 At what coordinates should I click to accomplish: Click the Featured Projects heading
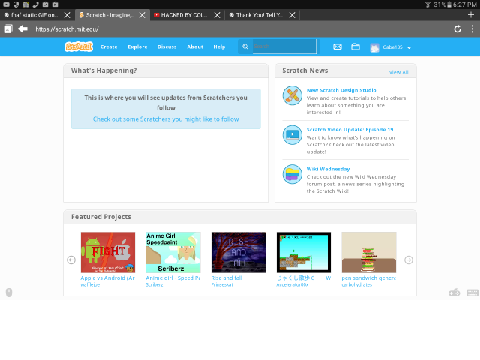coord(101,217)
